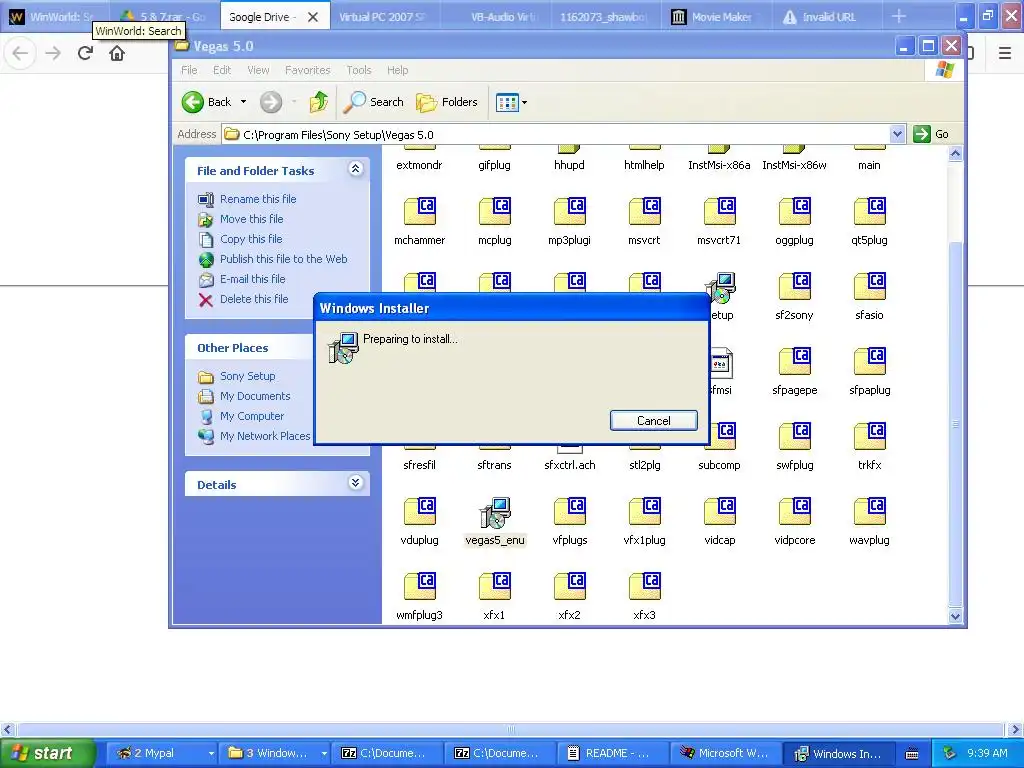Image resolution: width=1024 pixels, height=768 pixels.
Task: Go to Sony Setup folder link
Action: (248, 376)
